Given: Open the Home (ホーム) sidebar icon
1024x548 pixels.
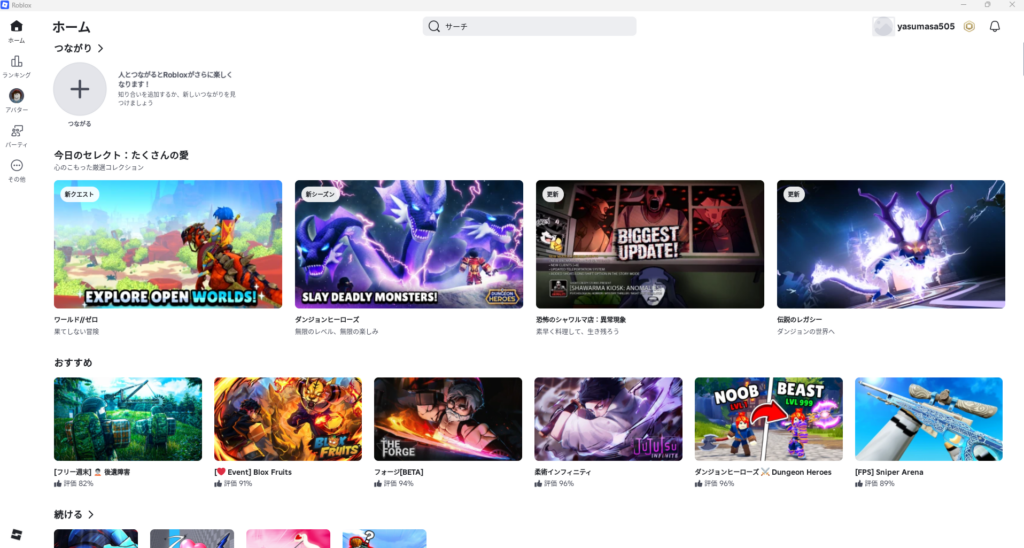Looking at the screenshot, I should [16, 27].
